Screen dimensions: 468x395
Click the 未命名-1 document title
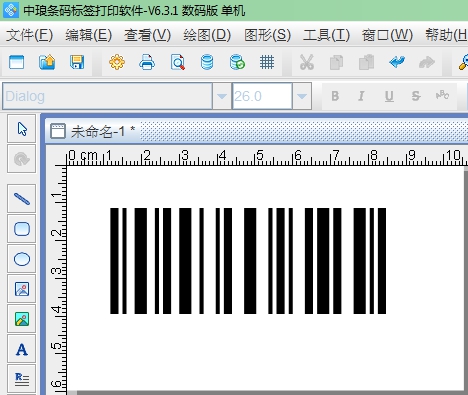(x=103, y=131)
